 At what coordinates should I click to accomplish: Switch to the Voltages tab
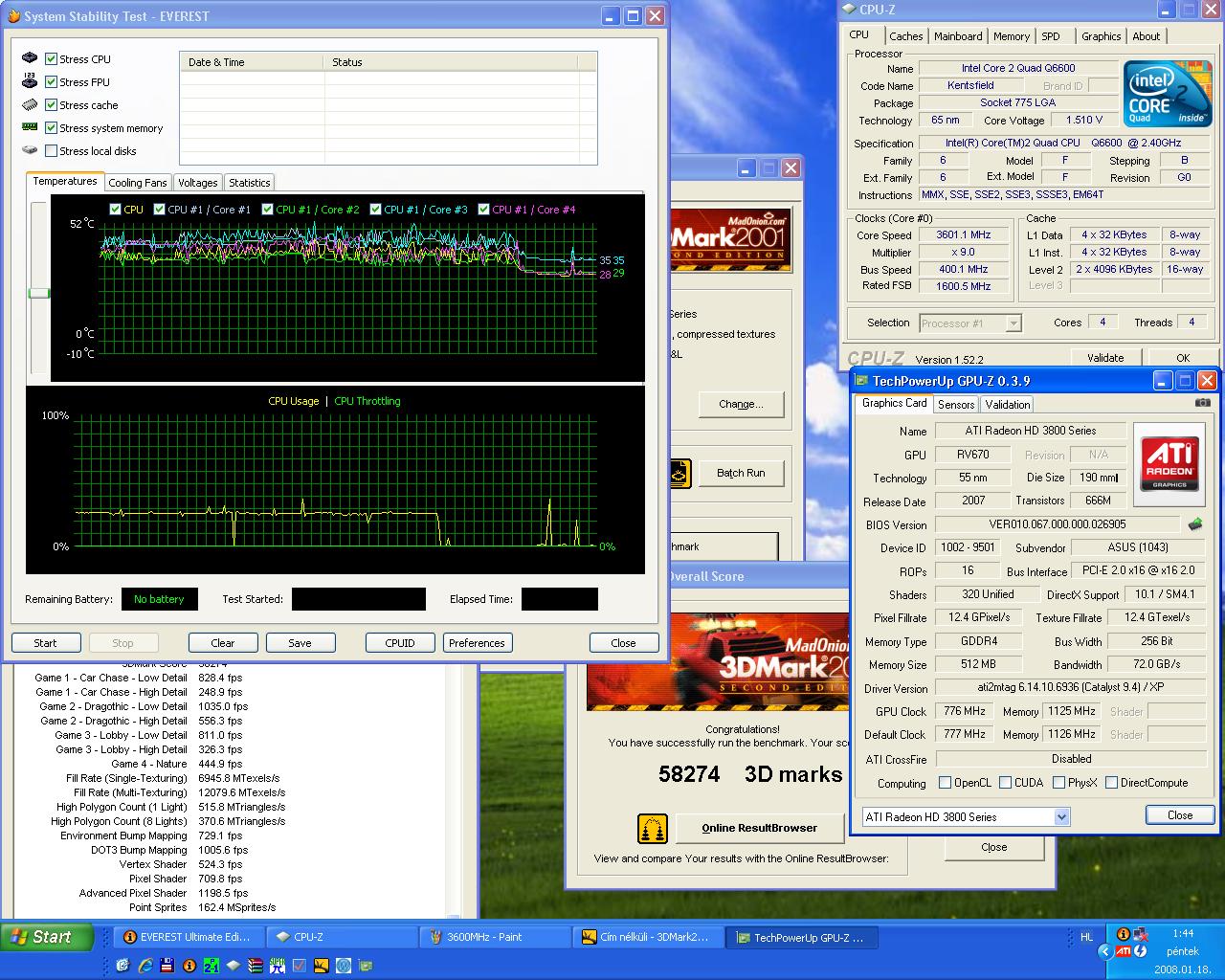click(197, 183)
